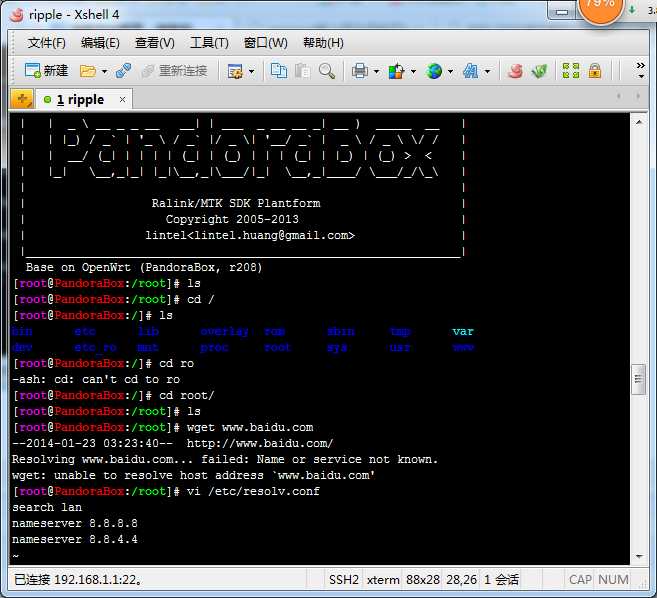Expand the properties dropdown arrow
This screenshot has height=598, width=657.
[251, 72]
